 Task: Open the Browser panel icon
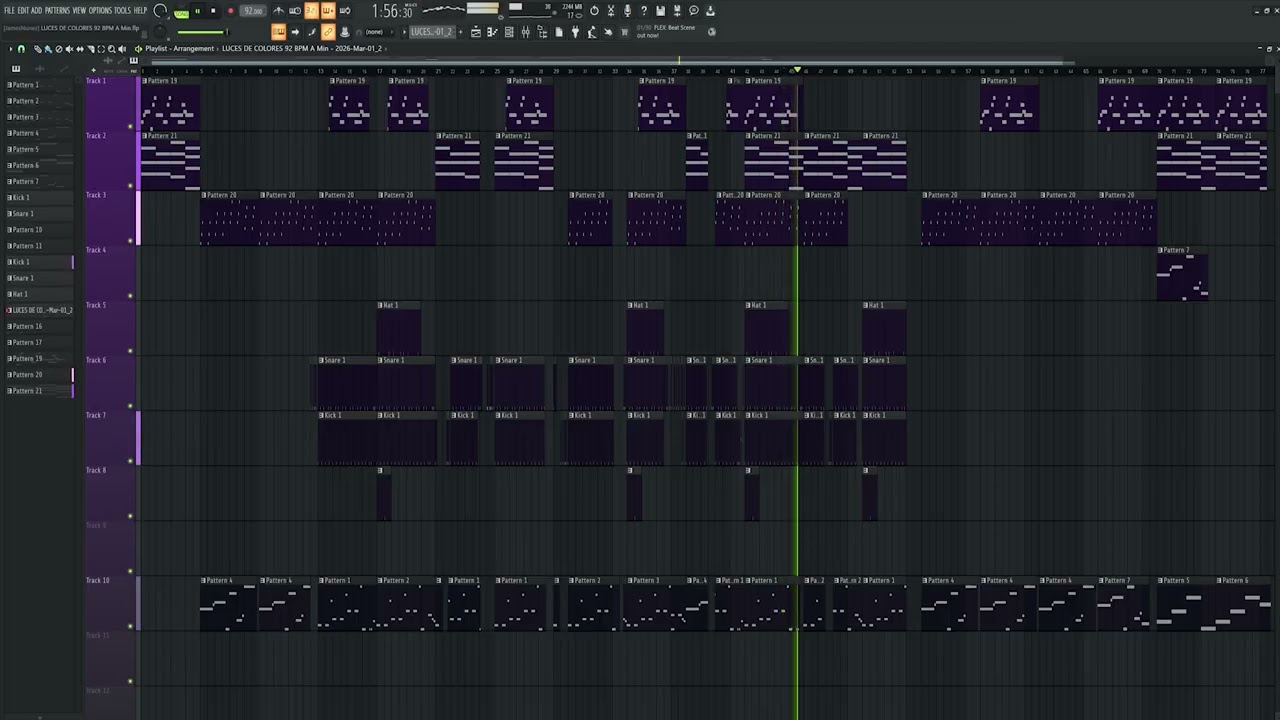point(542,32)
